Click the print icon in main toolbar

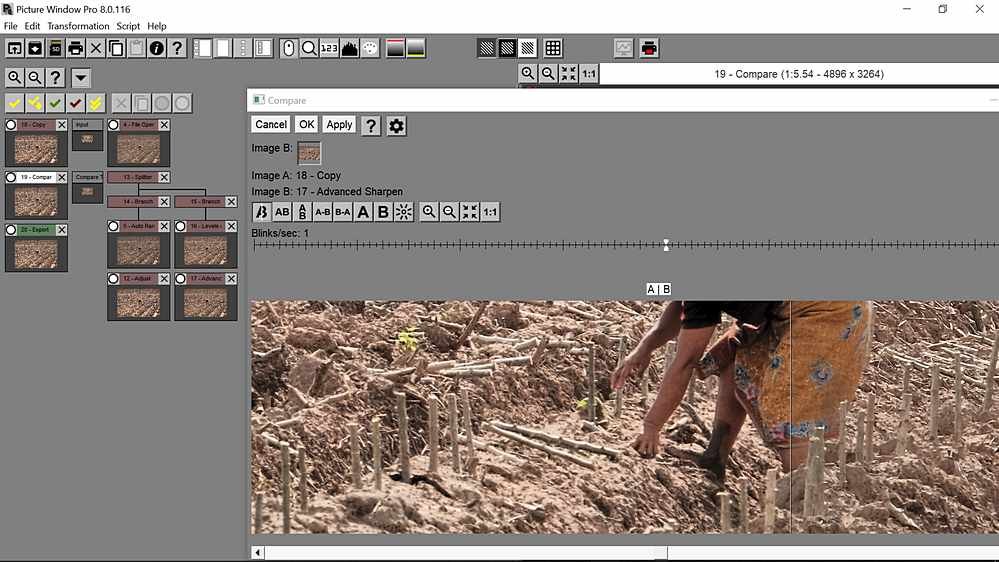75,48
